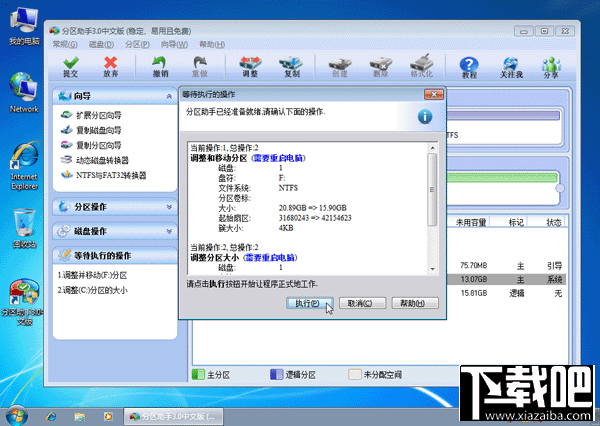Image resolution: width=600 pixels, height=426 pixels.
Task: Select pending operation 1.调整并移动(F:)分区
Action: 92,275
